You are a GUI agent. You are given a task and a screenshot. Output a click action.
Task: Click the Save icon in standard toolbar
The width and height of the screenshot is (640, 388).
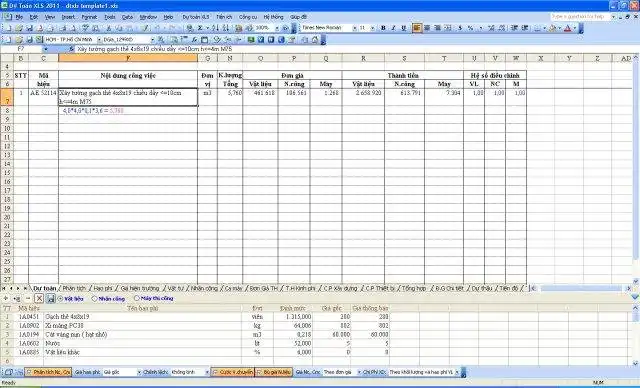pyautogui.click(x=29, y=28)
